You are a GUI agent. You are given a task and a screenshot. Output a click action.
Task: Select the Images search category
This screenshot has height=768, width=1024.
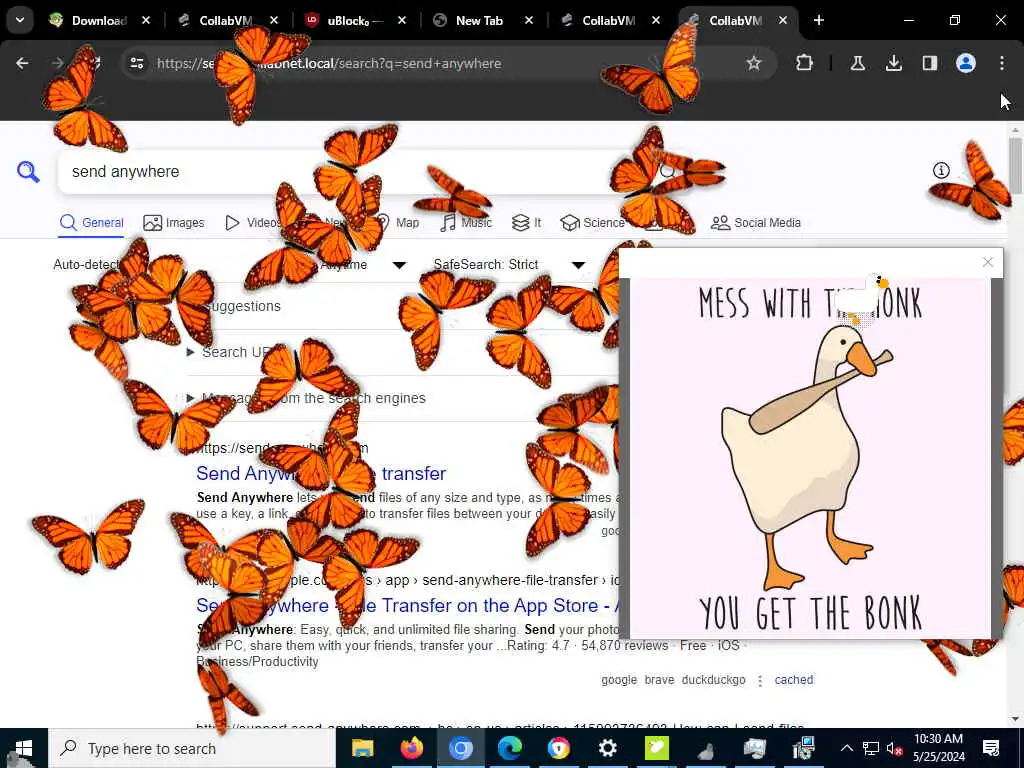(x=174, y=223)
